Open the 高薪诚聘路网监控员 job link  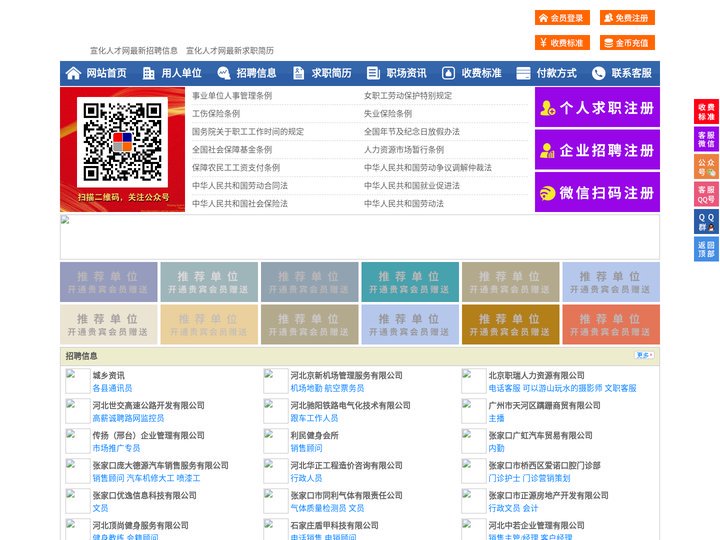coord(129,418)
